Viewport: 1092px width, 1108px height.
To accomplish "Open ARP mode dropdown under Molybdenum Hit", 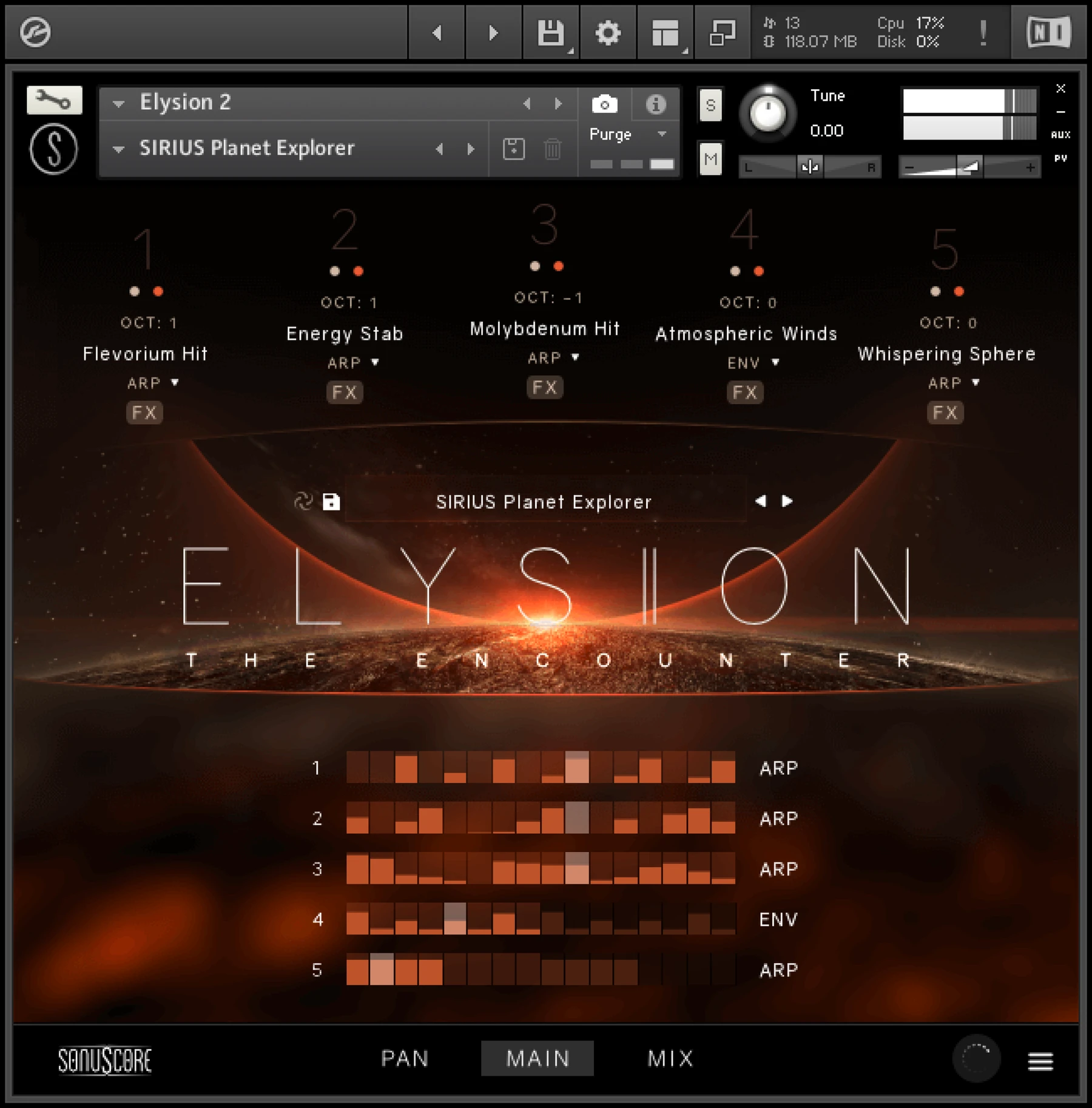I will click(553, 357).
